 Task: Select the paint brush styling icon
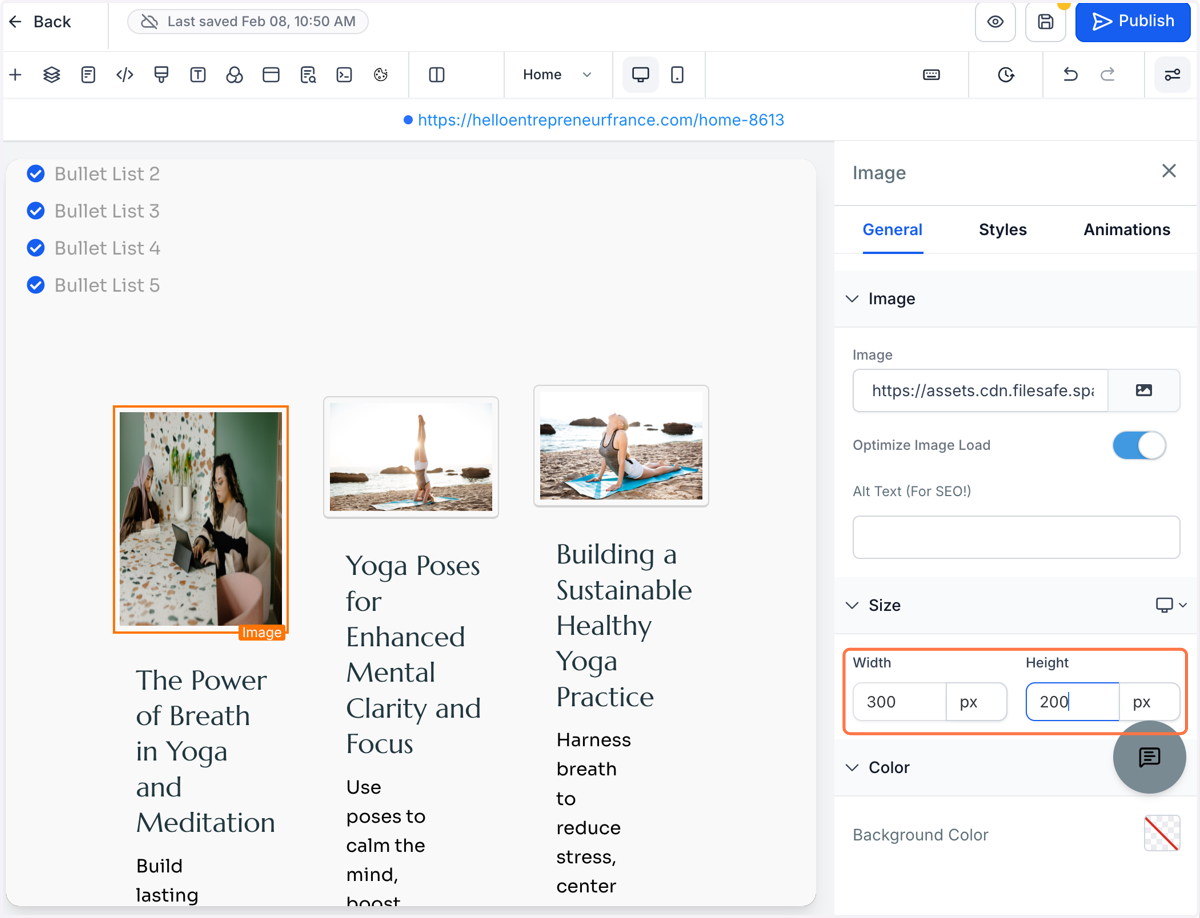click(161, 75)
